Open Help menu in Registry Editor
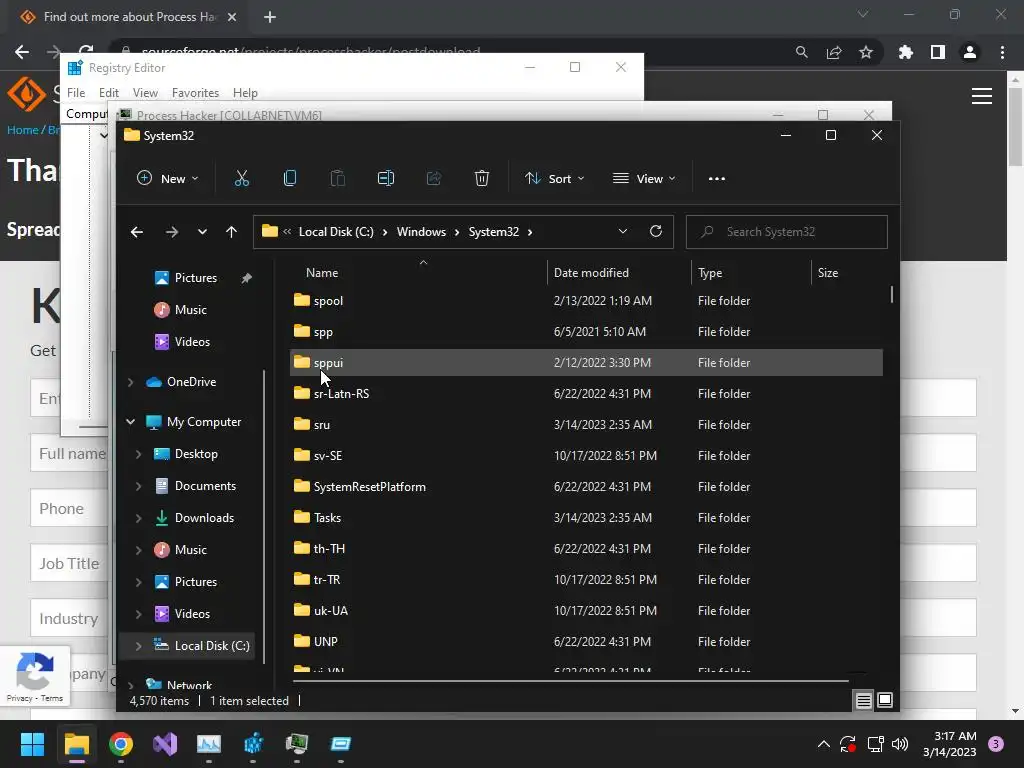The height and width of the screenshot is (768, 1024). (245, 93)
